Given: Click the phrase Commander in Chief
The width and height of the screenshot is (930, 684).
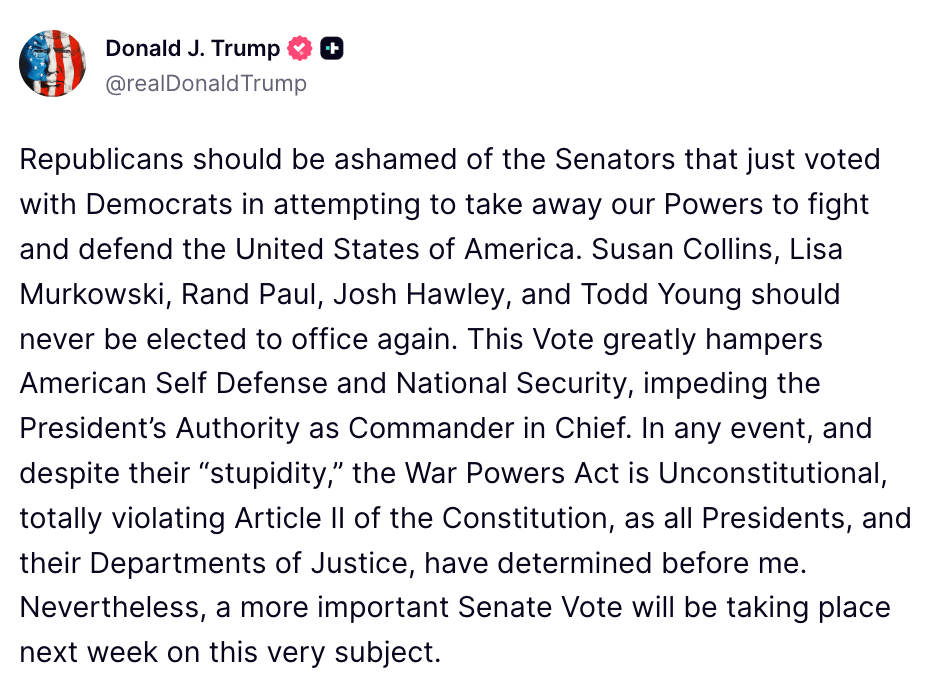Looking at the screenshot, I should click(x=488, y=428).
